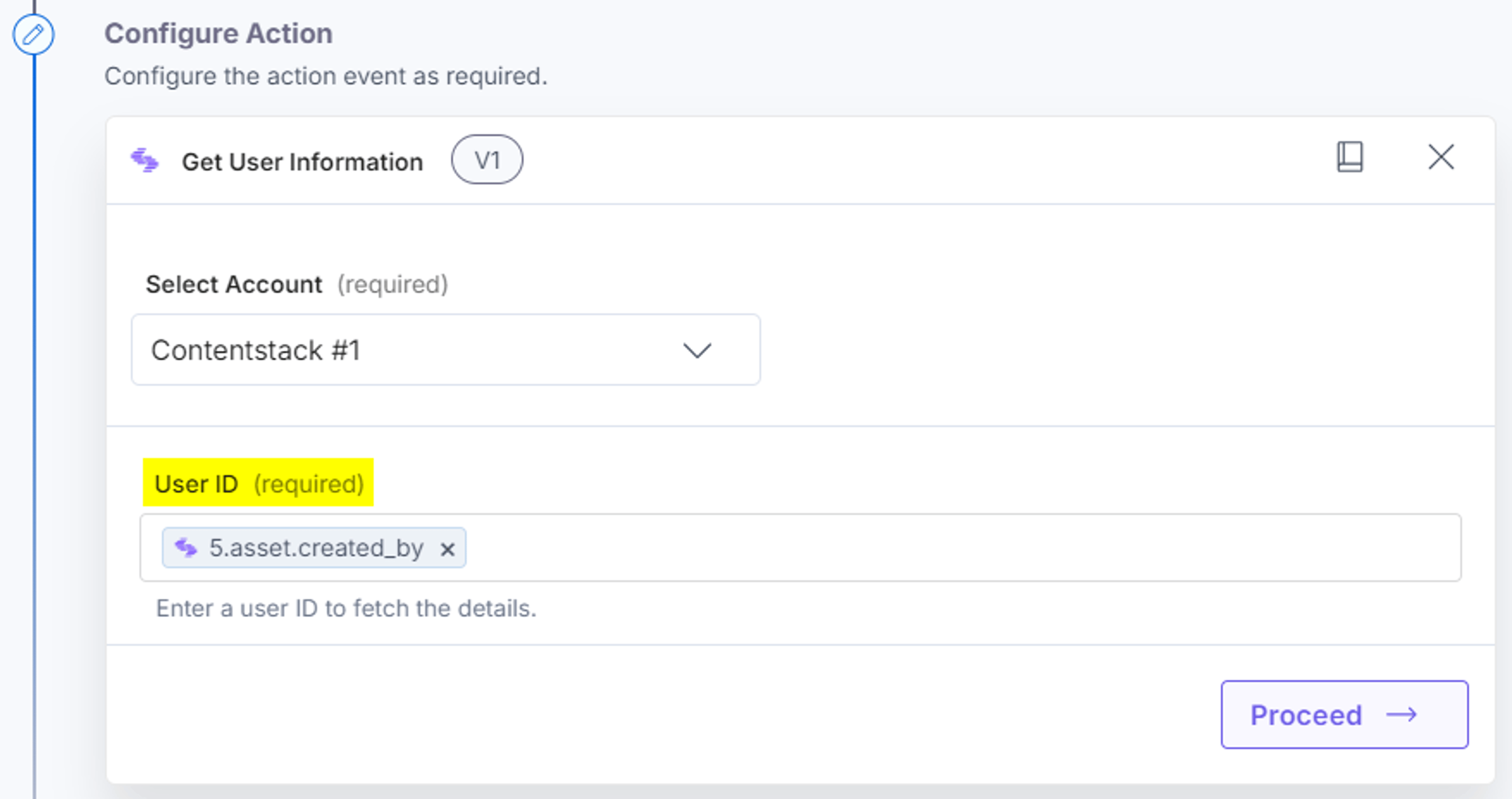Click the user ID helper text
The width and height of the screenshot is (1512, 799).
pos(346,609)
